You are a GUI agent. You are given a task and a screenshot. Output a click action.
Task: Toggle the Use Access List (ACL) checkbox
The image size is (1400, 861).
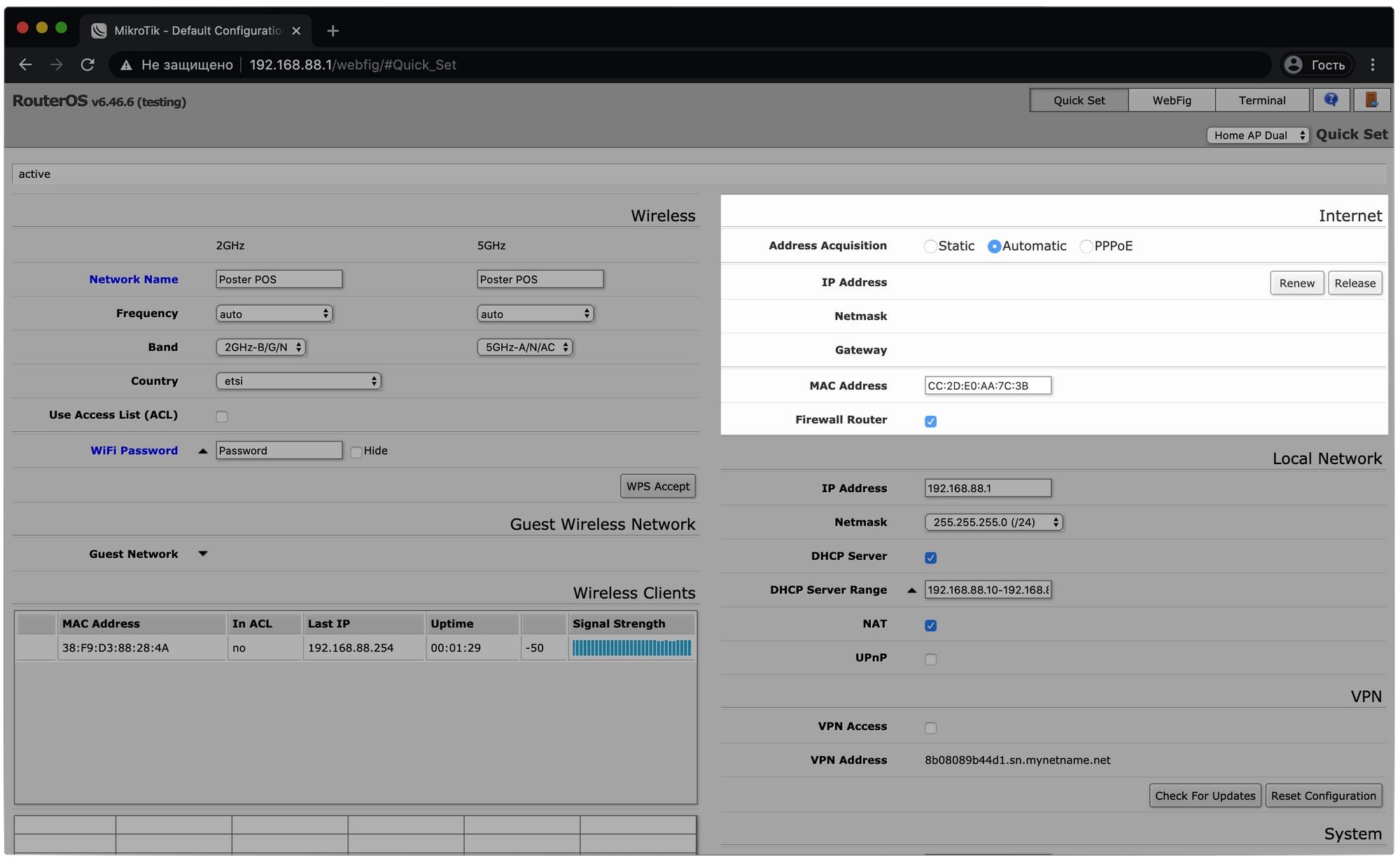(222, 416)
